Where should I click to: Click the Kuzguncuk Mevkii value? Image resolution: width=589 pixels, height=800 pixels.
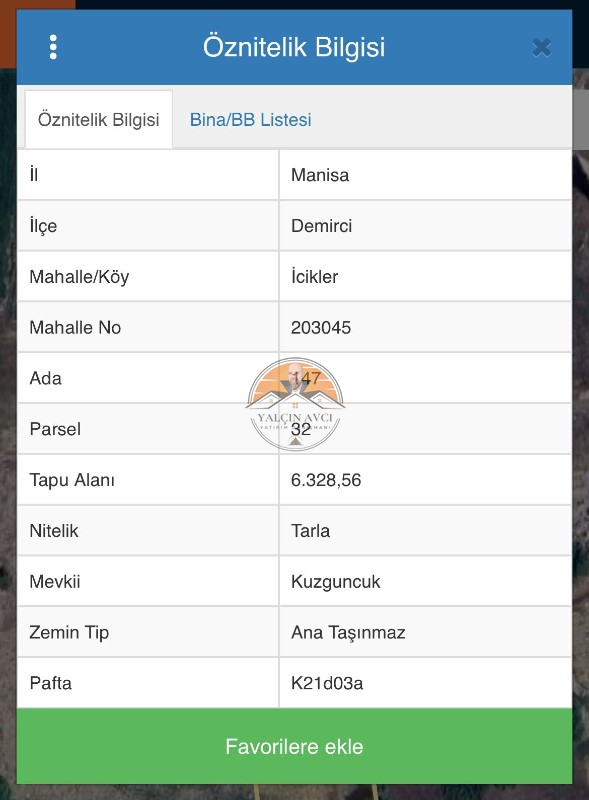[336, 582]
